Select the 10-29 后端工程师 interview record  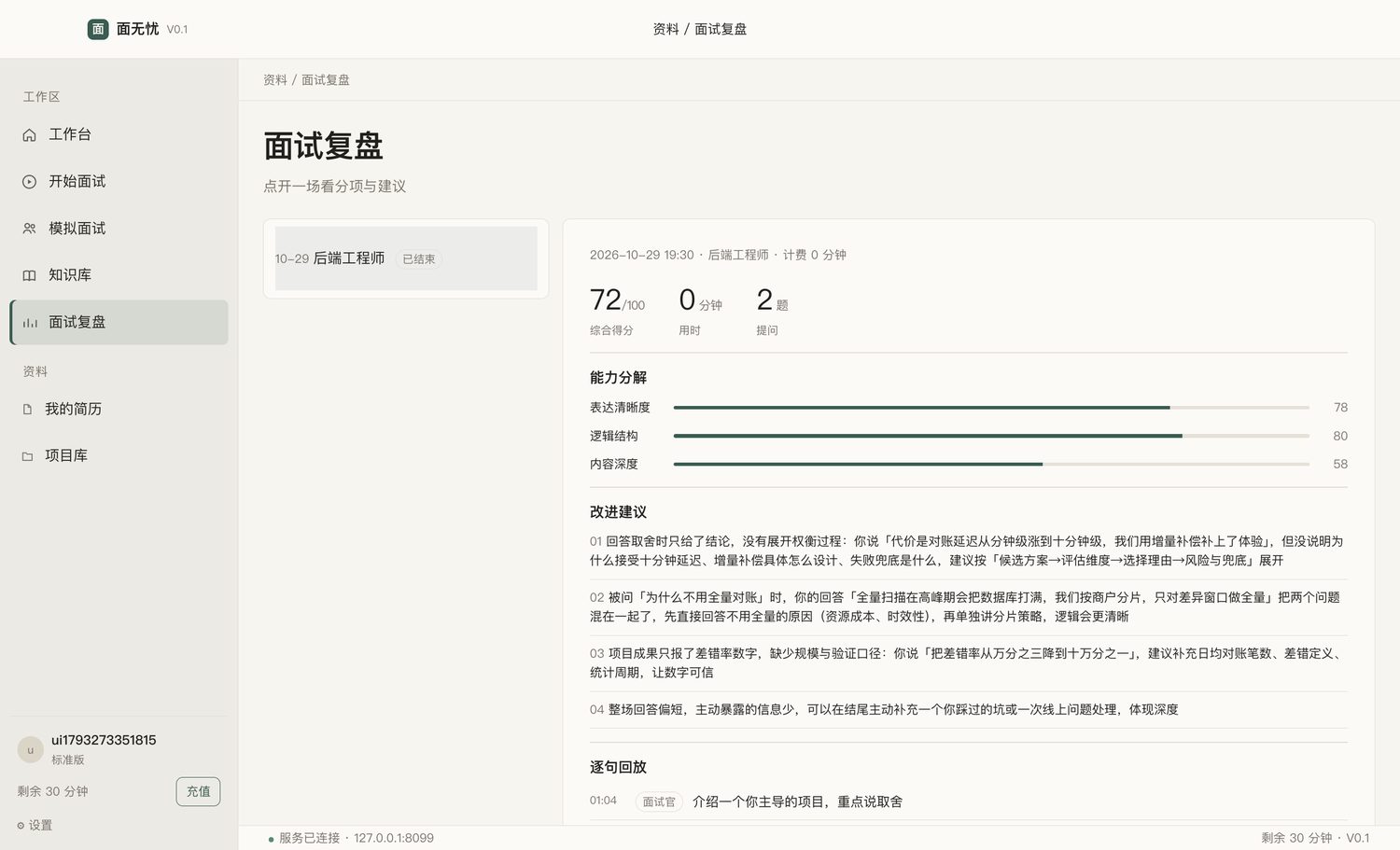(x=406, y=258)
